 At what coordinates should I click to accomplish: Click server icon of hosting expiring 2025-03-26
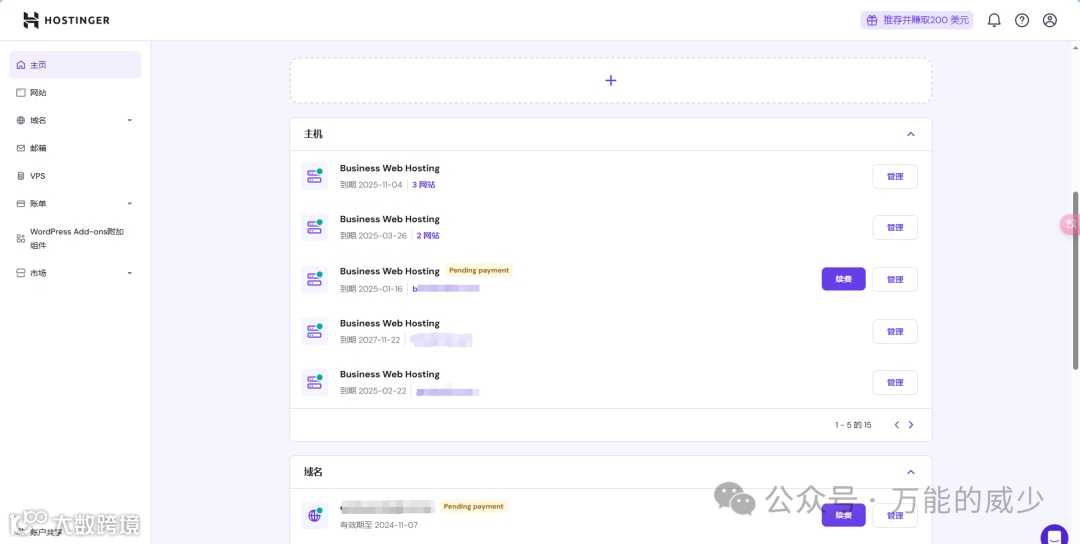314,227
